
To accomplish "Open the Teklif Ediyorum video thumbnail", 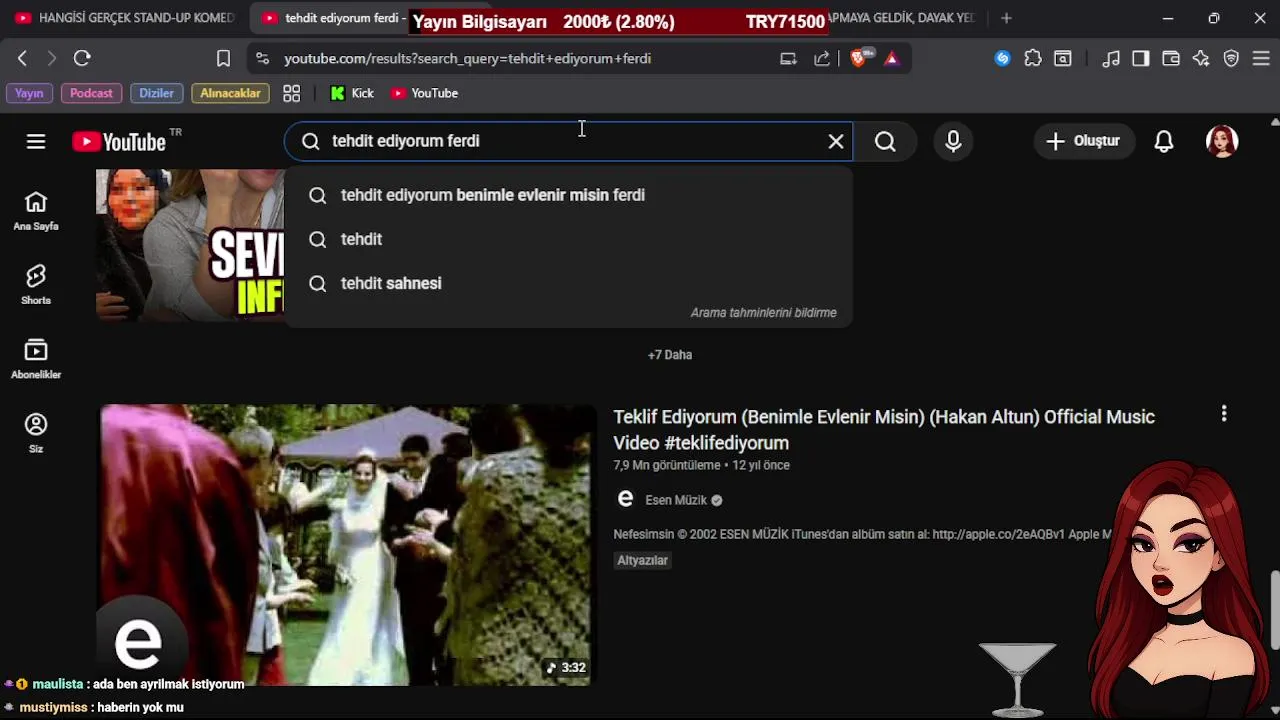I will [345, 545].
